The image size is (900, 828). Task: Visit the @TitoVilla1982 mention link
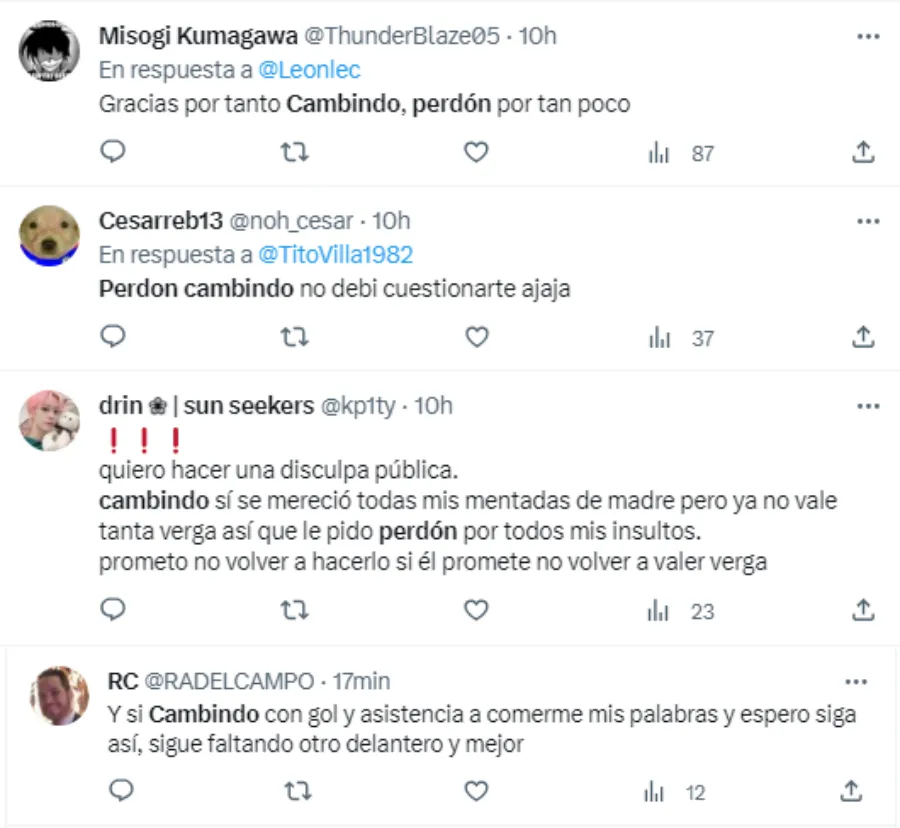coord(336,255)
